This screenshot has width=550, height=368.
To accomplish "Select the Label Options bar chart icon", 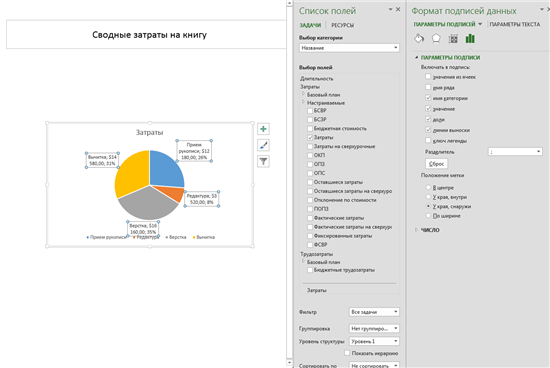I will pyautogui.click(x=470, y=39).
